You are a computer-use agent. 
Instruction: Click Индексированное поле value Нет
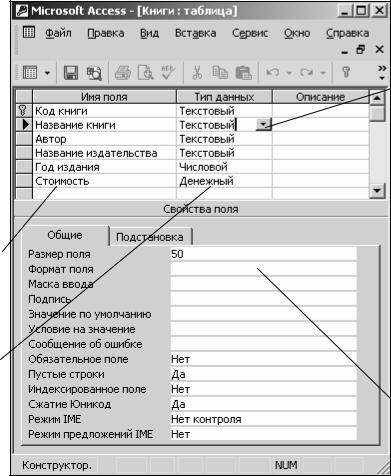263,389
